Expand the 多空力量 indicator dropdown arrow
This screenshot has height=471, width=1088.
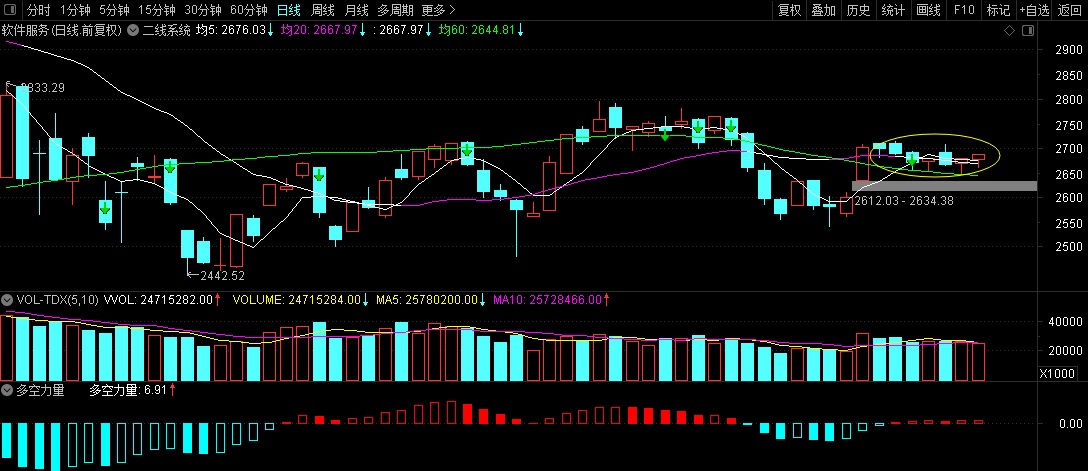pos(7,390)
